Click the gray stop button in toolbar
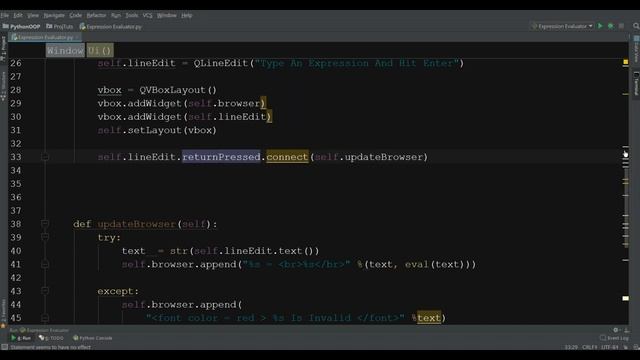The height and width of the screenshot is (360, 640). pyautogui.click(x=621, y=26)
